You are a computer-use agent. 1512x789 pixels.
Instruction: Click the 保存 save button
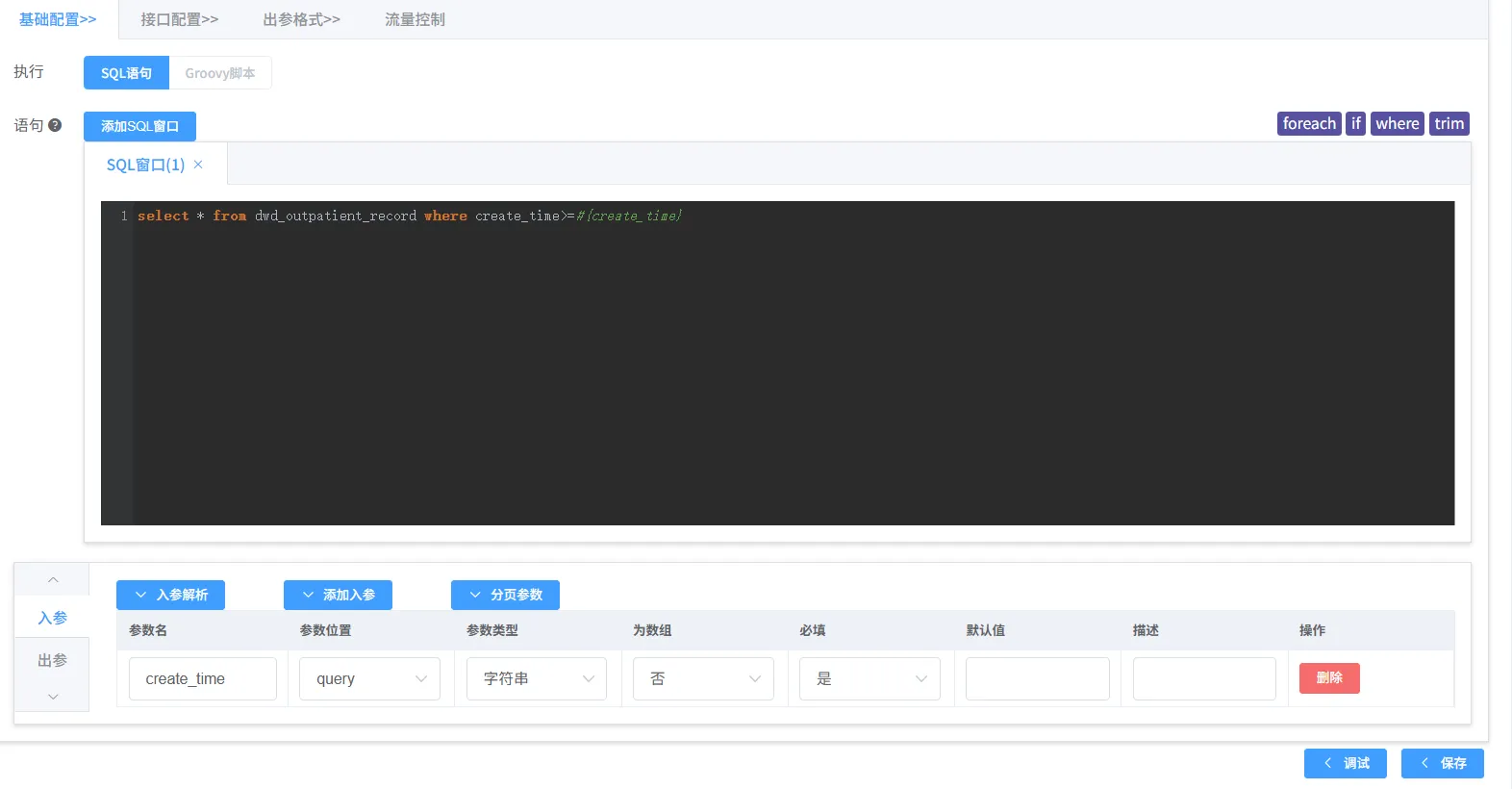coord(1443,763)
